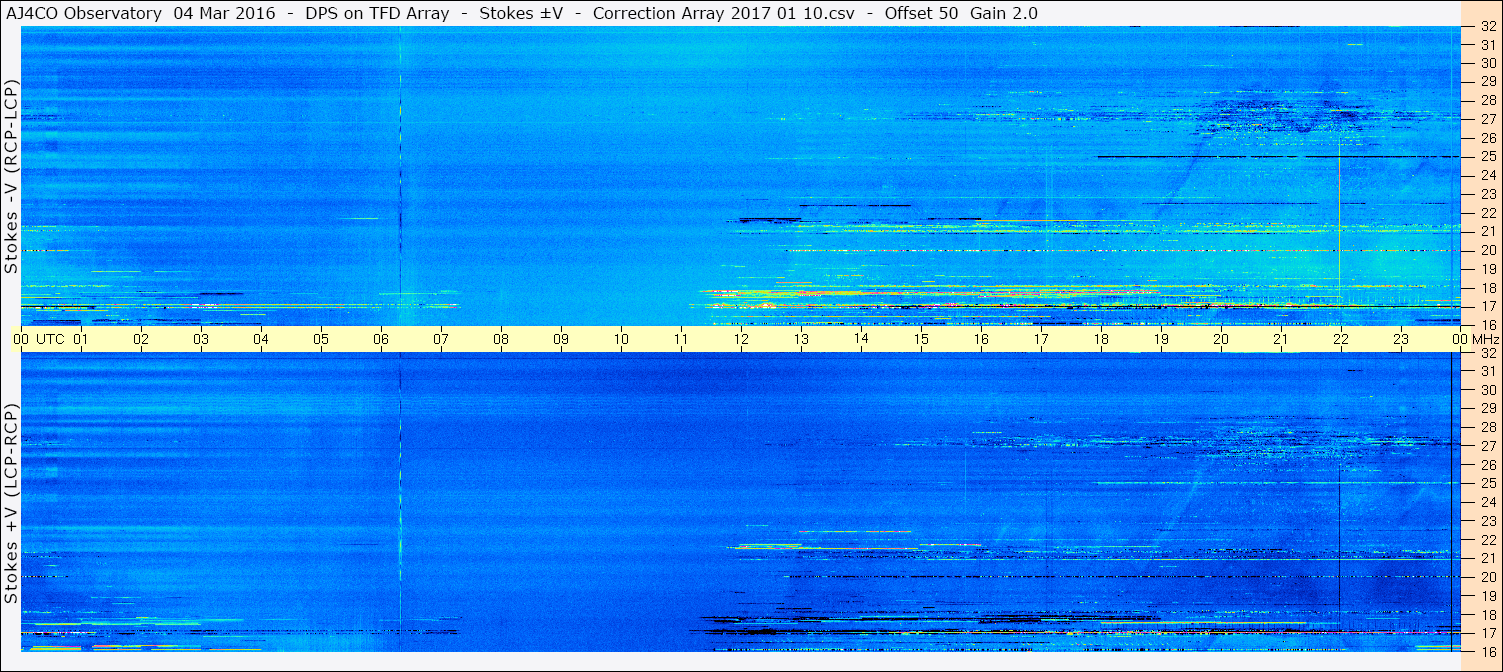Click the 'Stokes +V (LCP-RCP)' axis label
Image resolution: width=1503 pixels, height=672 pixels.
click(11, 504)
